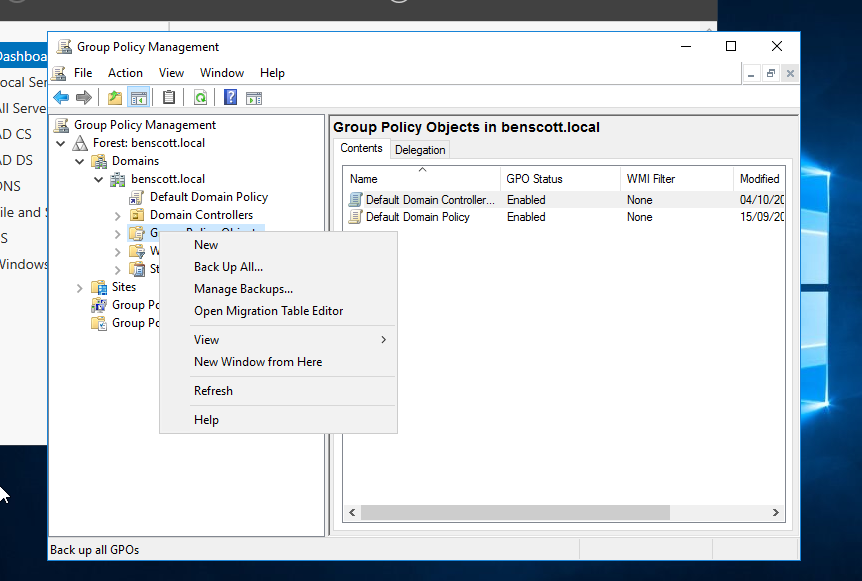Select the Group Policy Management root node icon
This screenshot has width=862, height=581.
point(61,125)
